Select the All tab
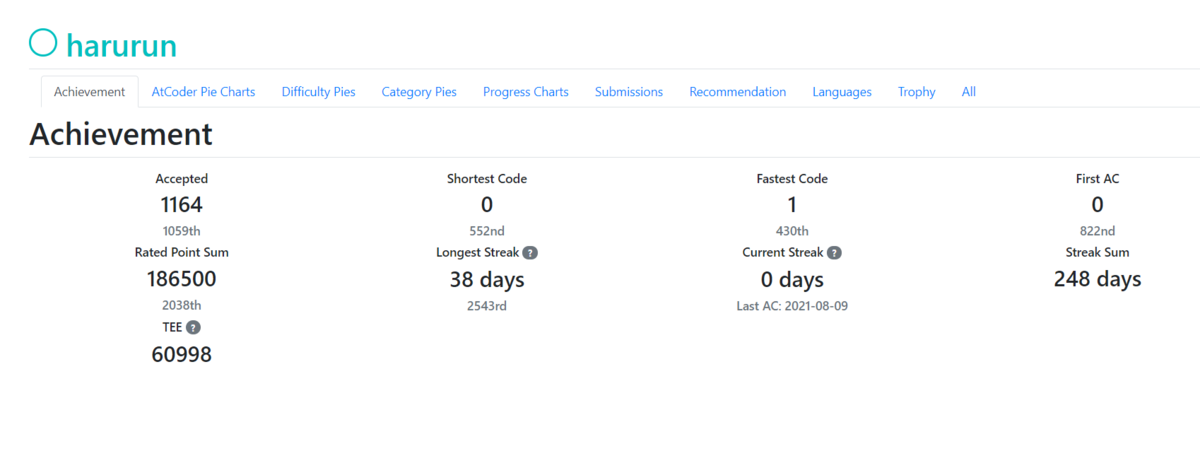 (x=969, y=91)
